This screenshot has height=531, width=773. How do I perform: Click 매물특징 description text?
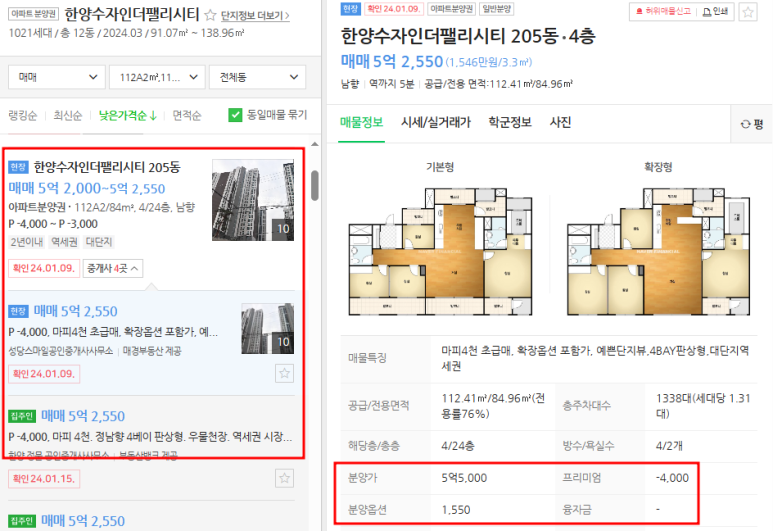(x=595, y=358)
